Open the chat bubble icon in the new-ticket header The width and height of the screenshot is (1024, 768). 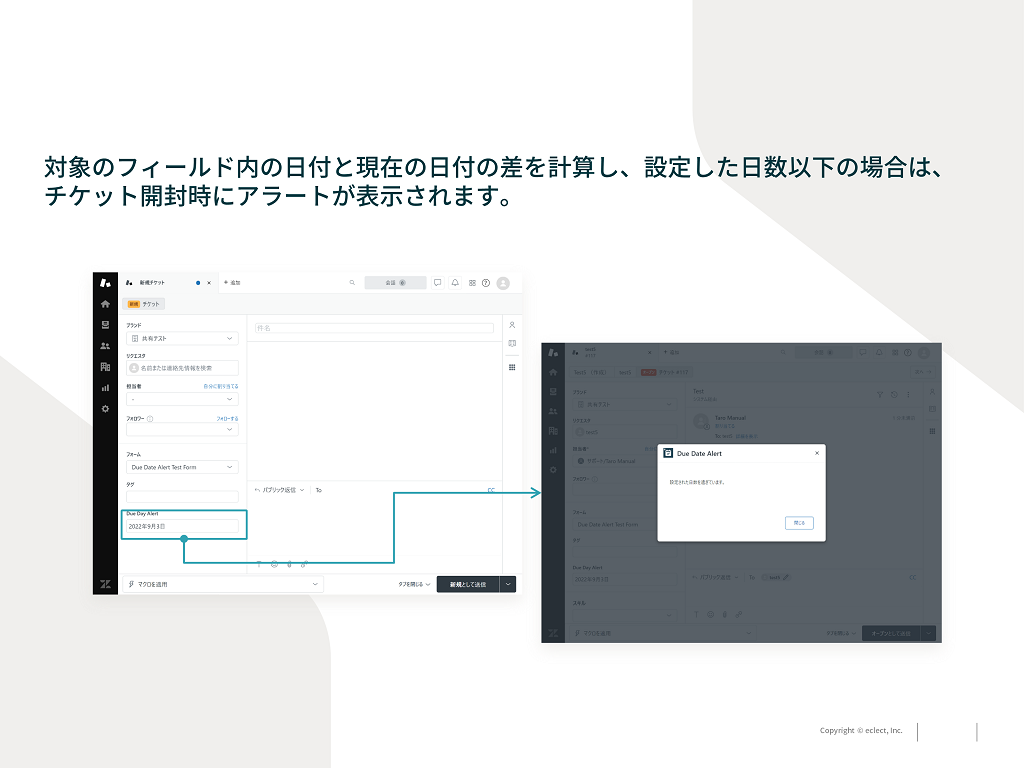[437, 283]
